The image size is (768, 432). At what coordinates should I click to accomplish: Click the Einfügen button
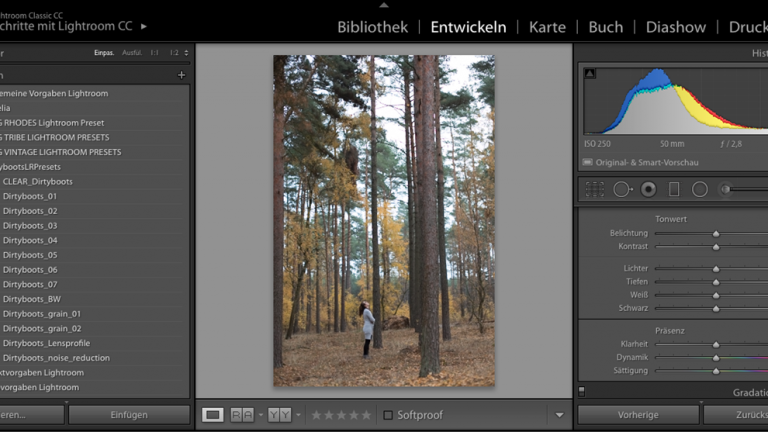coord(129,414)
